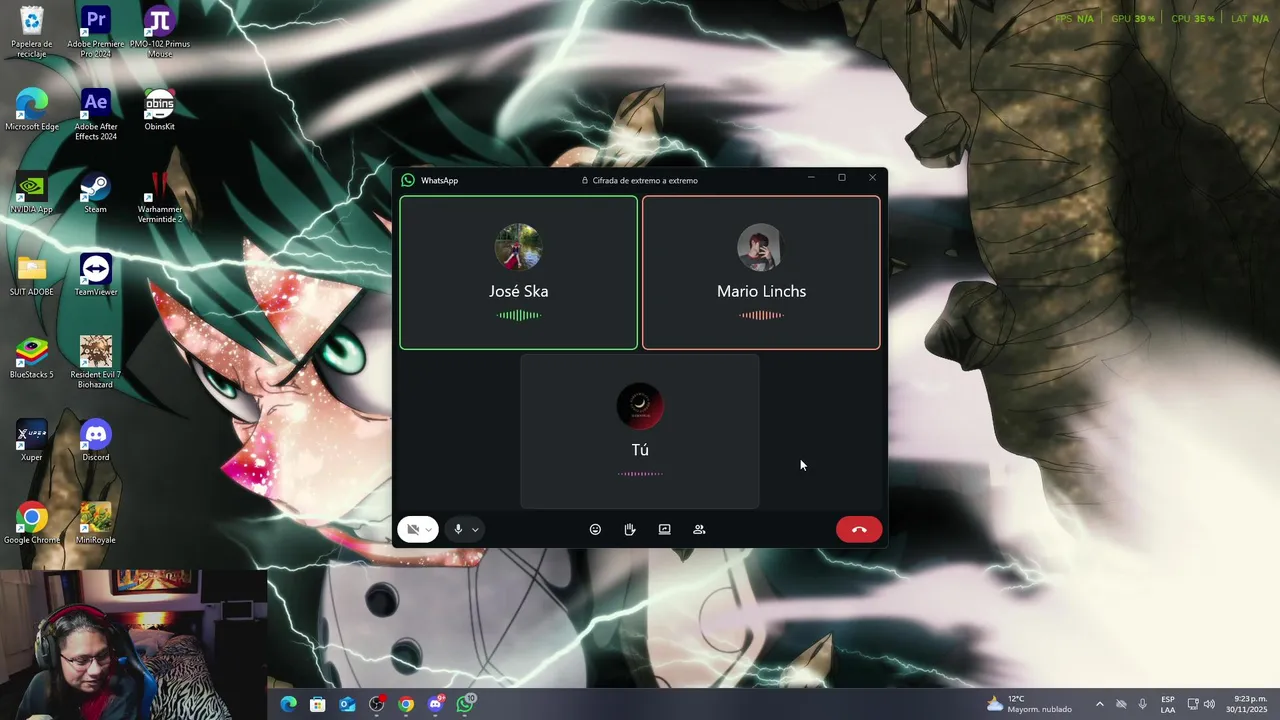Open camera options dropdown arrow
1280x720 pixels.
(429, 530)
